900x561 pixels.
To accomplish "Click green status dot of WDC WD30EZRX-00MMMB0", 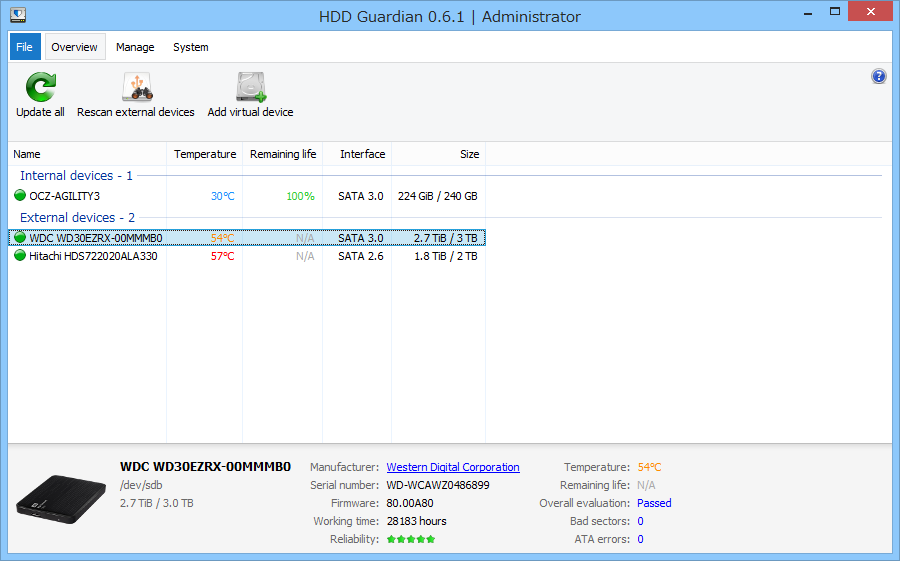I will [x=20, y=237].
